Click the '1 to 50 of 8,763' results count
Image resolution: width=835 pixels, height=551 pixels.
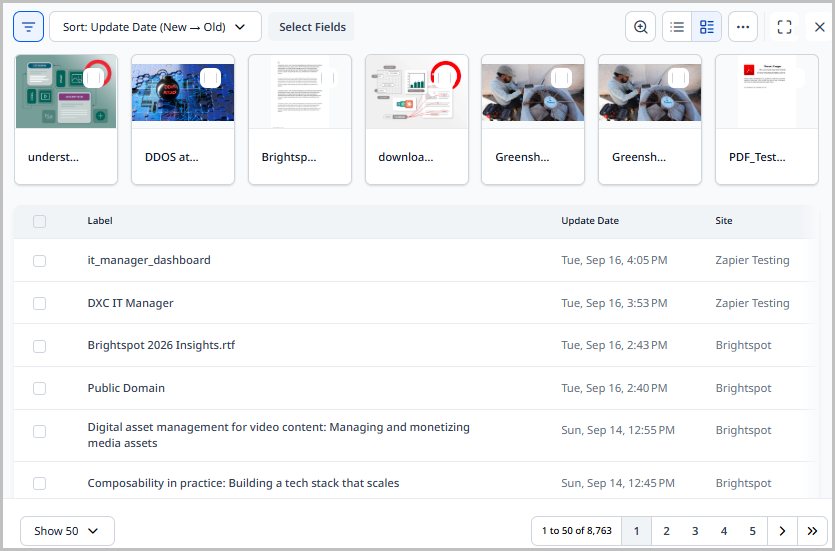(577, 531)
